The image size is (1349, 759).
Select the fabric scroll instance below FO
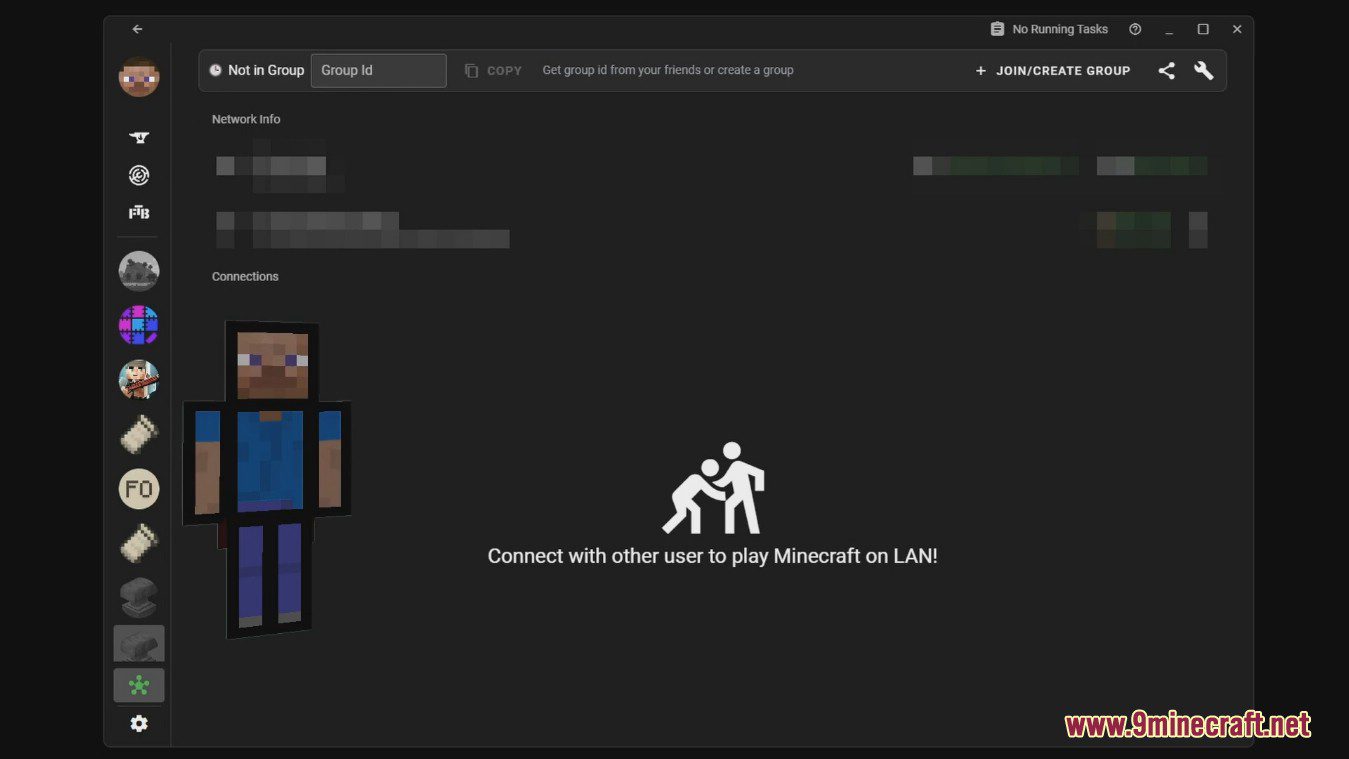tap(139, 543)
